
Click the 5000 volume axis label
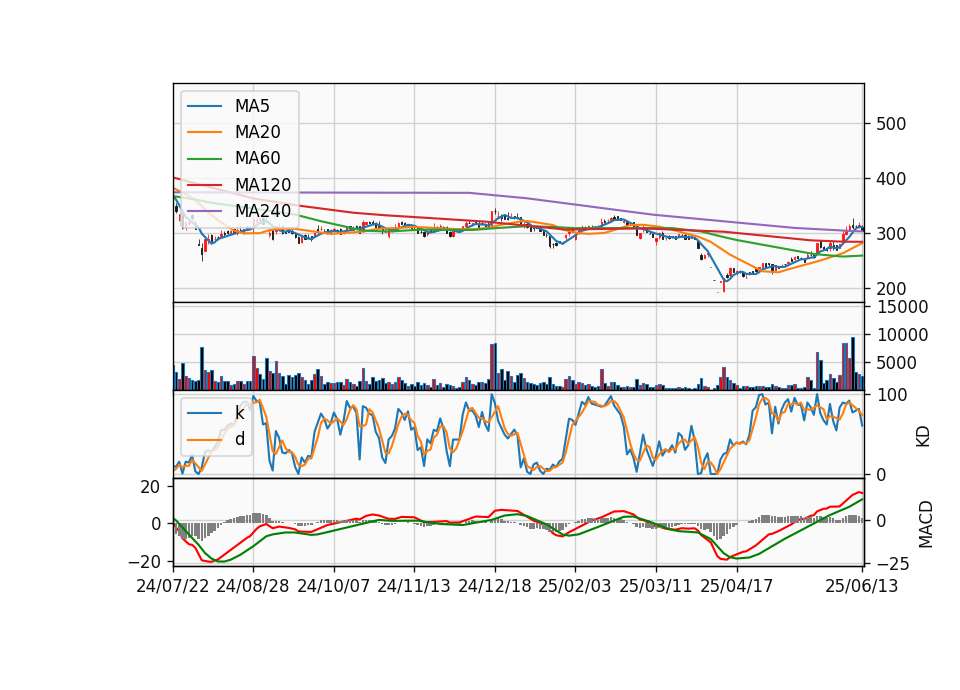(x=897, y=363)
